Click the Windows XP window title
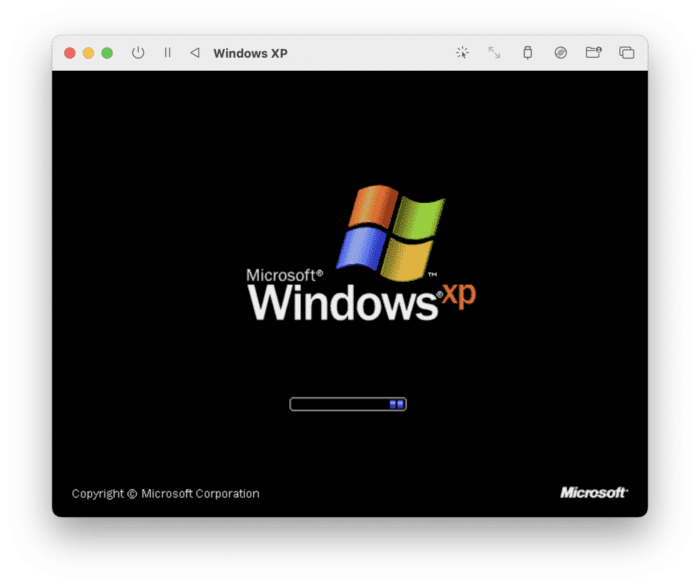Viewport: 700px width, 586px height. (x=250, y=53)
